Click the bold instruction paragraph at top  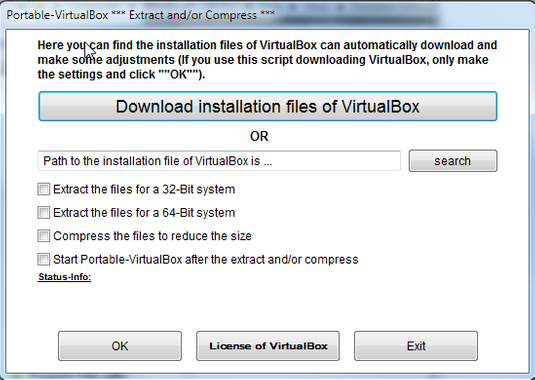[x=267, y=60]
